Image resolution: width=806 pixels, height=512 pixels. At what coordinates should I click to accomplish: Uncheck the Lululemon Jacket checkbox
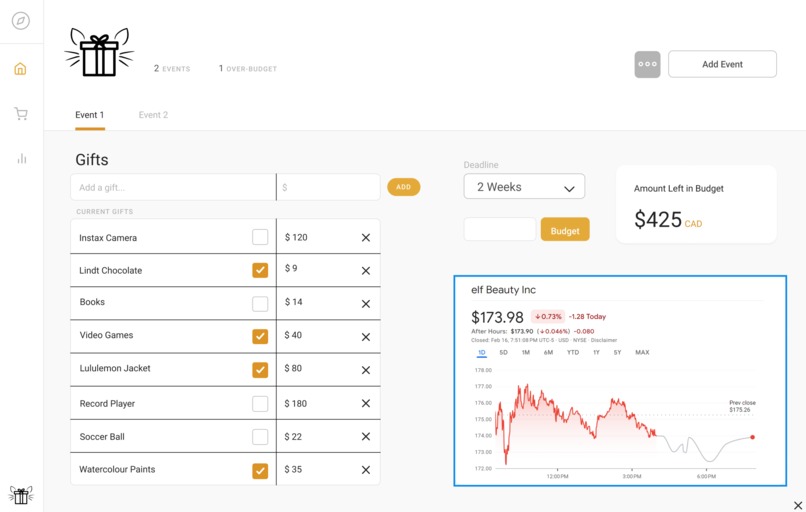pyautogui.click(x=260, y=370)
